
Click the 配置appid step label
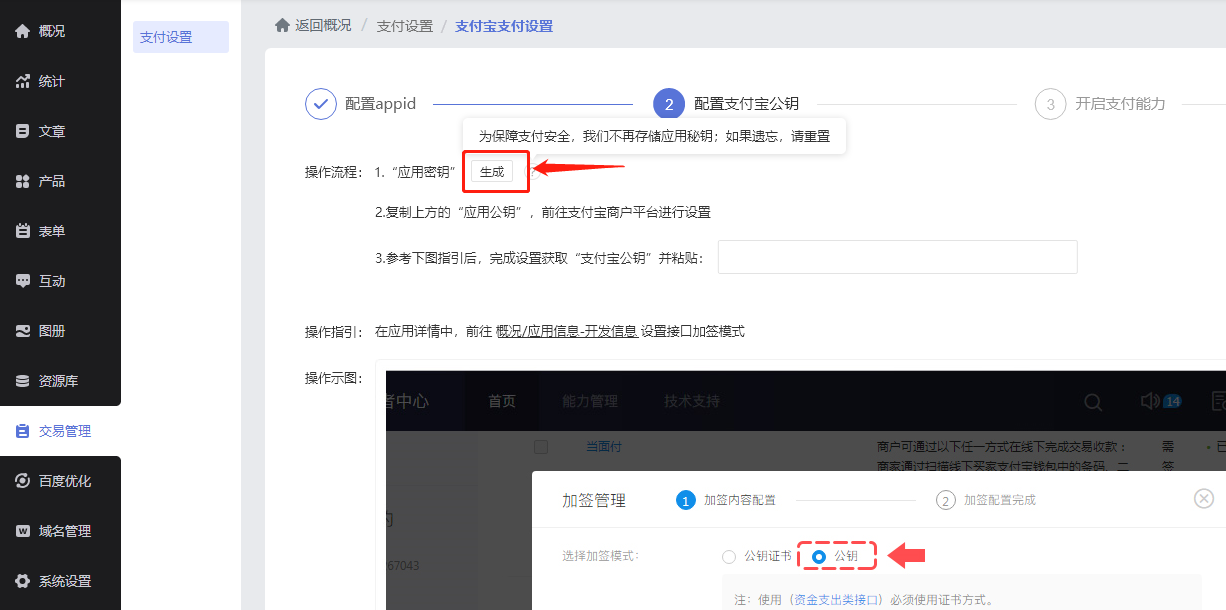click(380, 104)
